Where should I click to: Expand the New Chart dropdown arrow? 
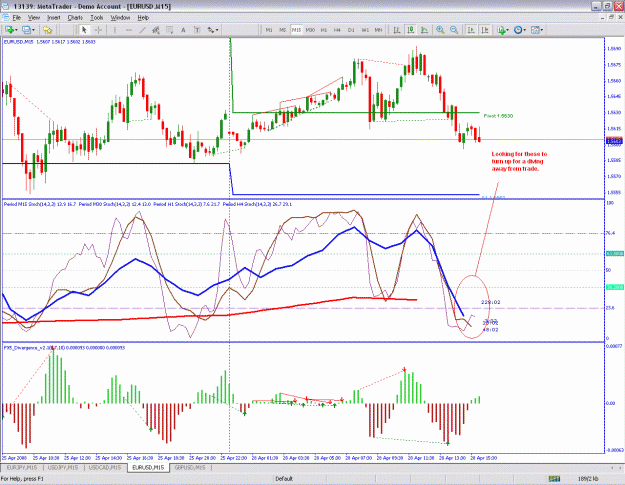point(16,30)
